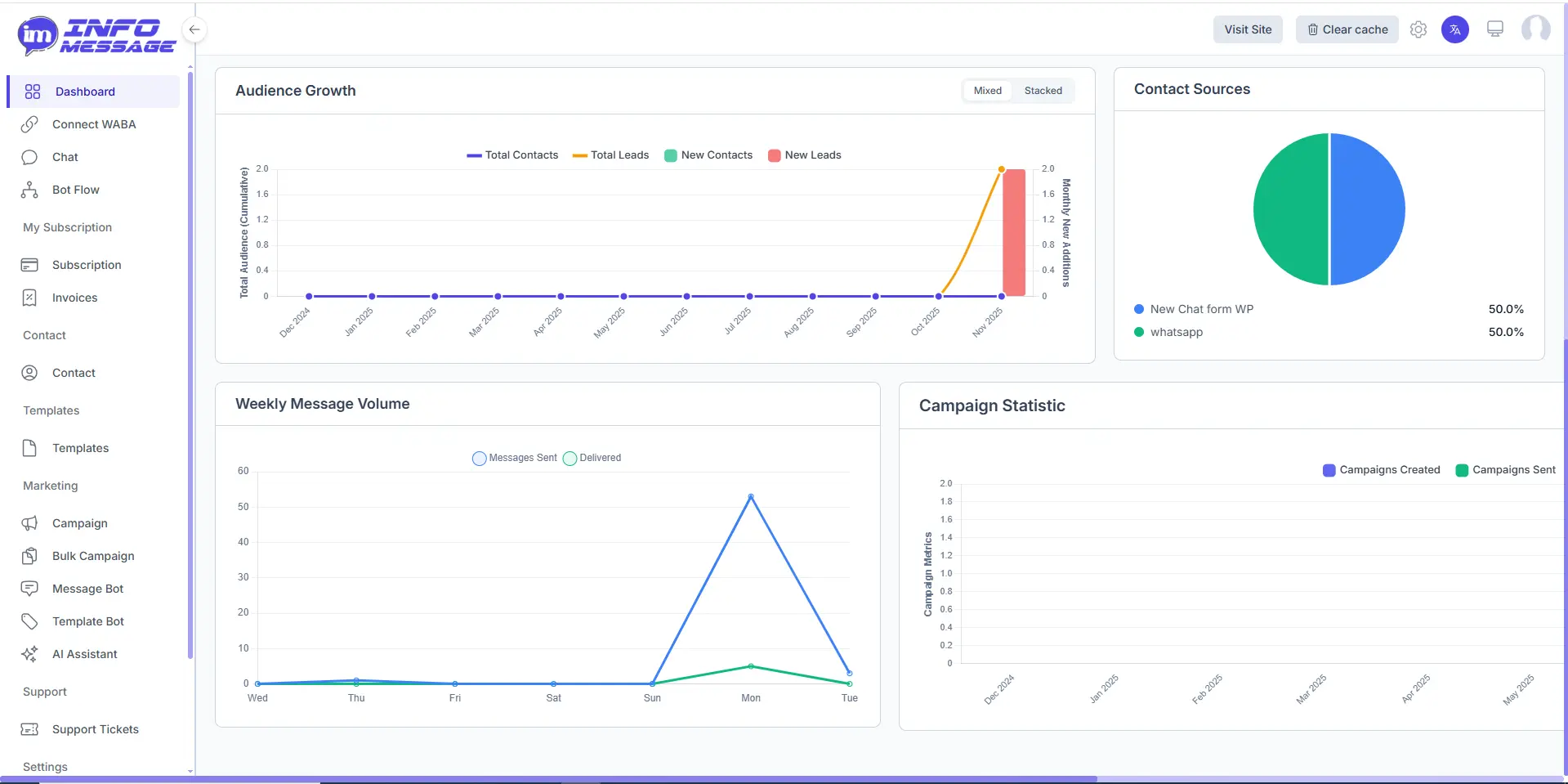Click the Campaigns Created color swatch
The width and height of the screenshot is (1568, 784).
1329,470
